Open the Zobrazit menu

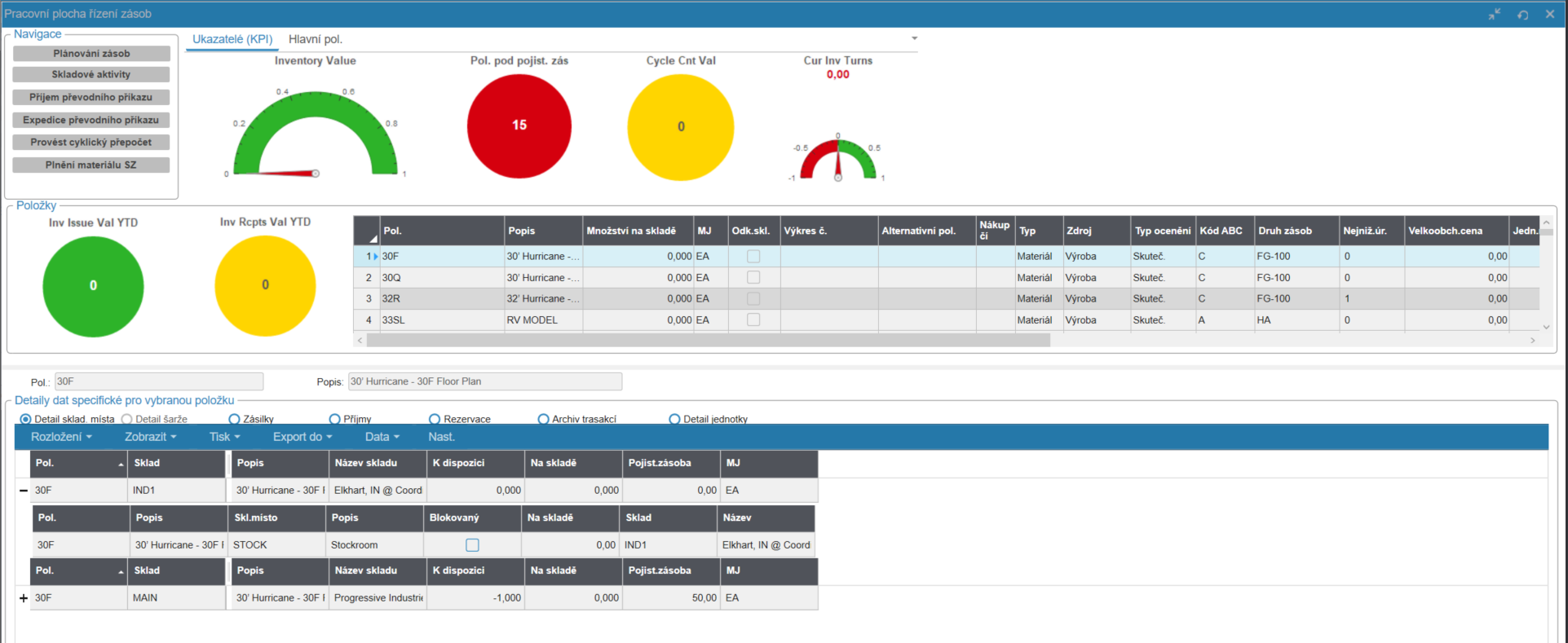[150, 437]
